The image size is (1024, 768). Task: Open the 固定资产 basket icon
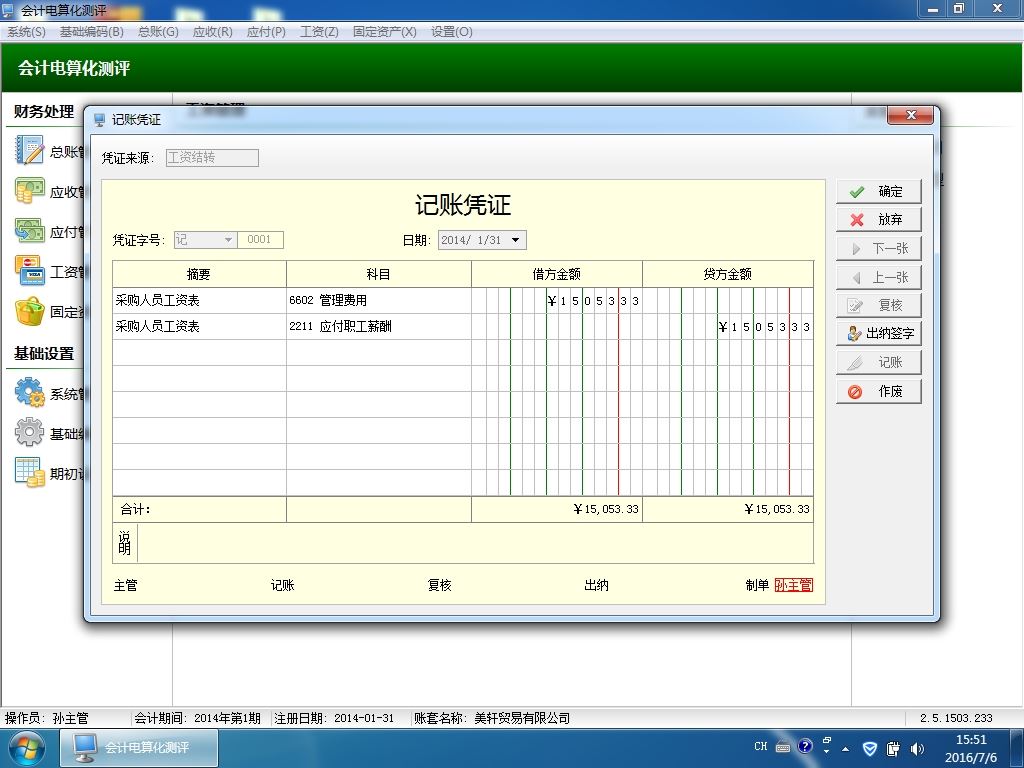click(30, 312)
